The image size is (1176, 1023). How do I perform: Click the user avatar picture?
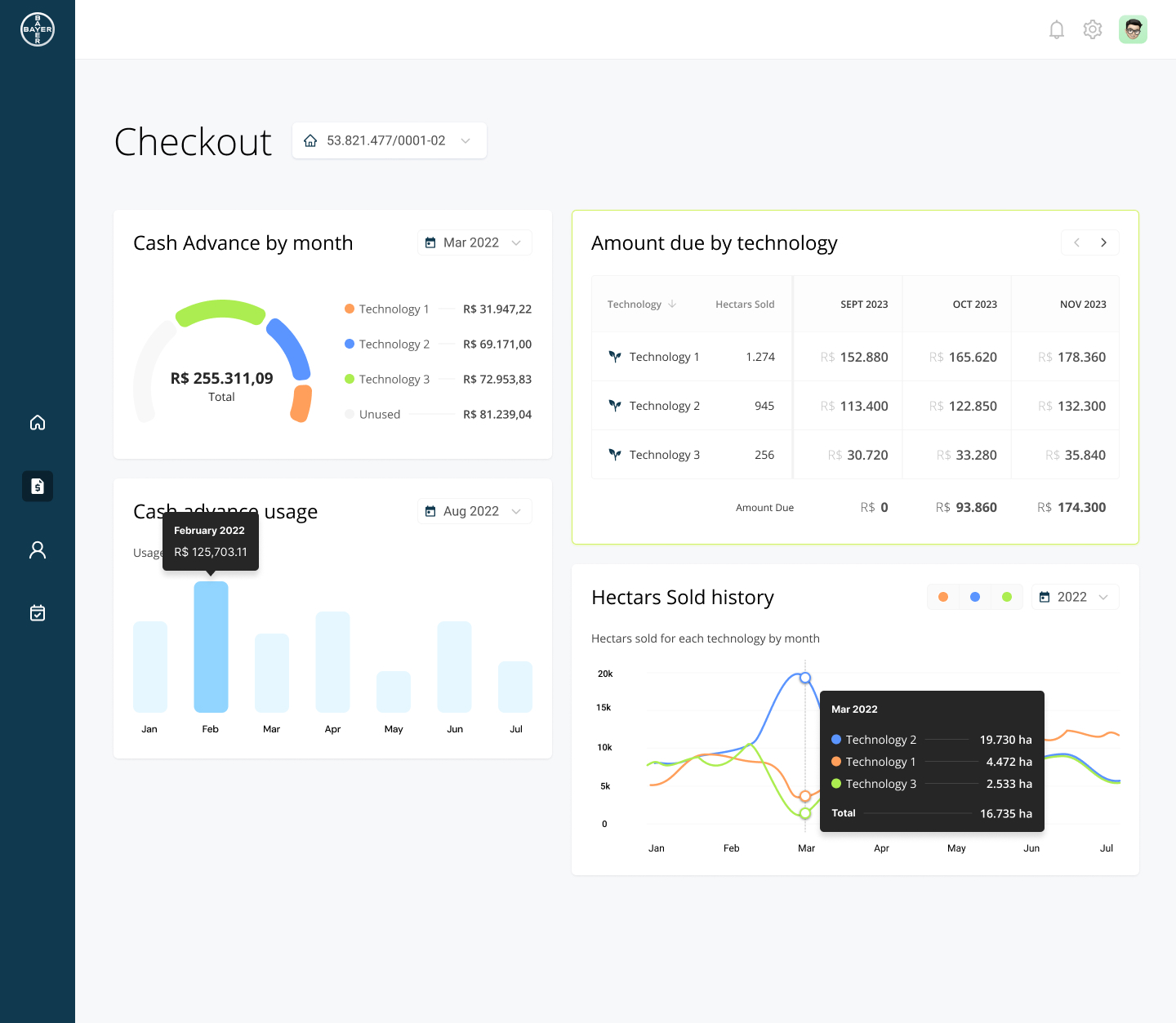point(1133,29)
